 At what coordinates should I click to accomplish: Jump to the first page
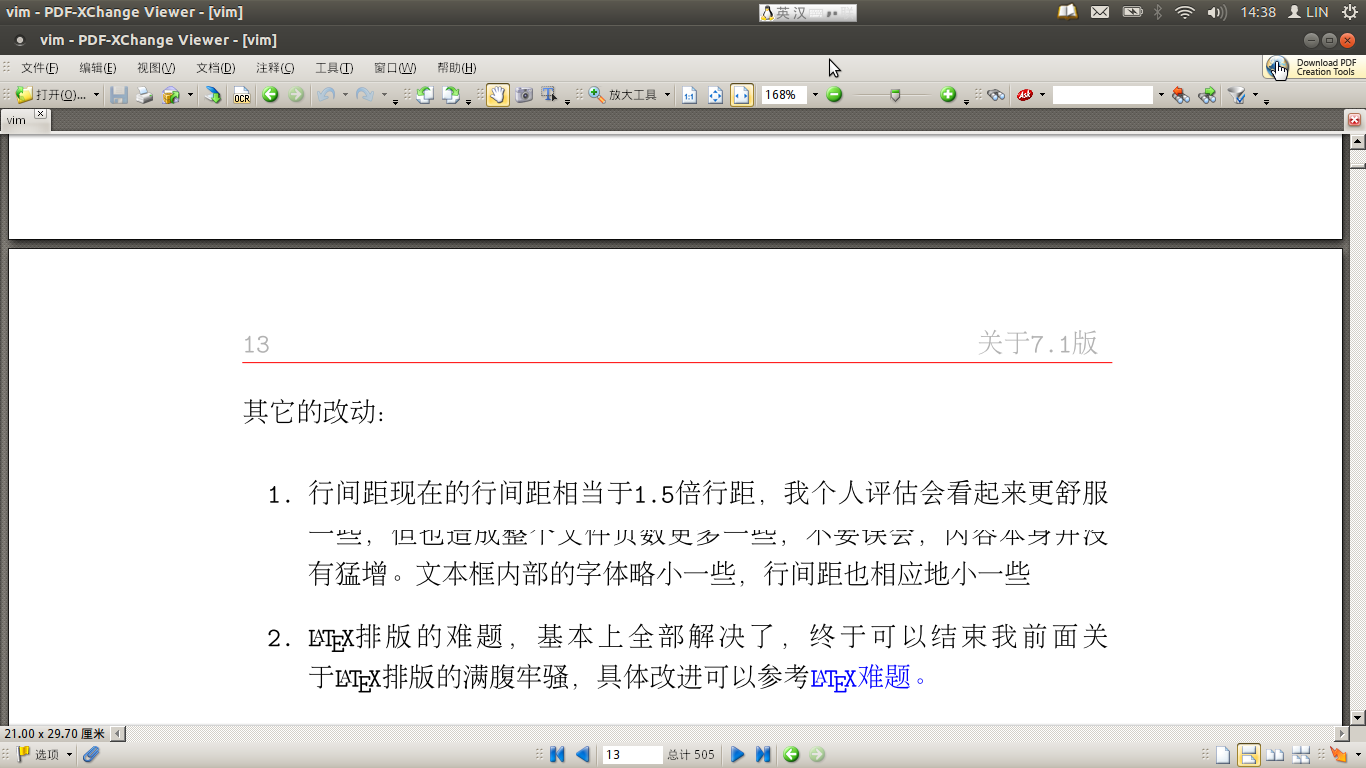click(558, 754)
